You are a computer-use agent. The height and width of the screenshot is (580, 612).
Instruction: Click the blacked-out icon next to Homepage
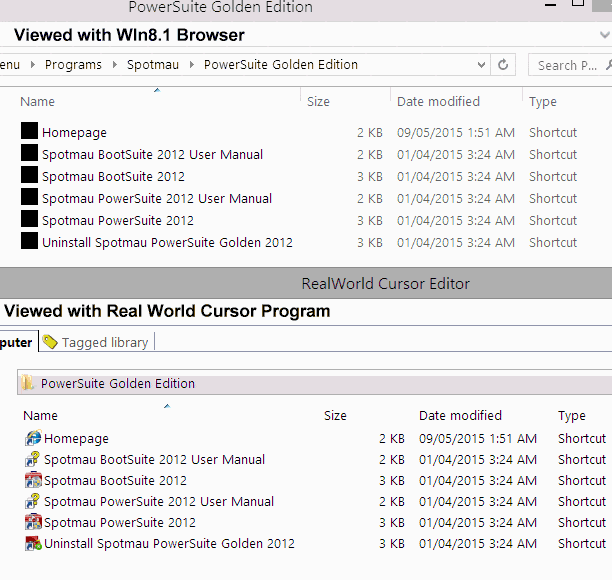pos(29,132)
